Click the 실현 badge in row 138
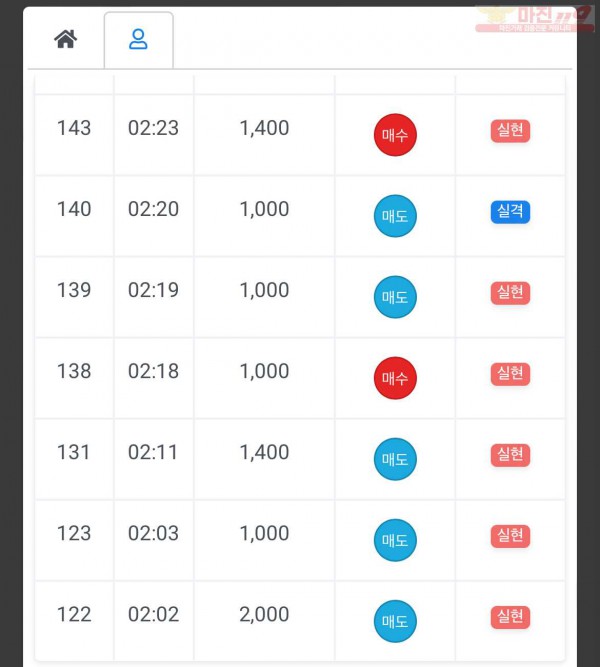600x667 pixels. click(x=510, y=374)
